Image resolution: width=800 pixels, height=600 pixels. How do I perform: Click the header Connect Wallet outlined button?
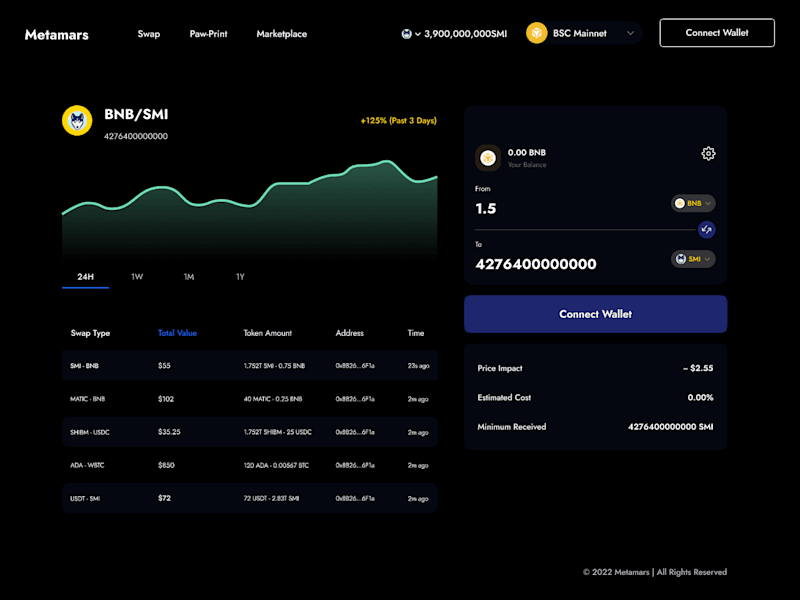coord(717,33)
